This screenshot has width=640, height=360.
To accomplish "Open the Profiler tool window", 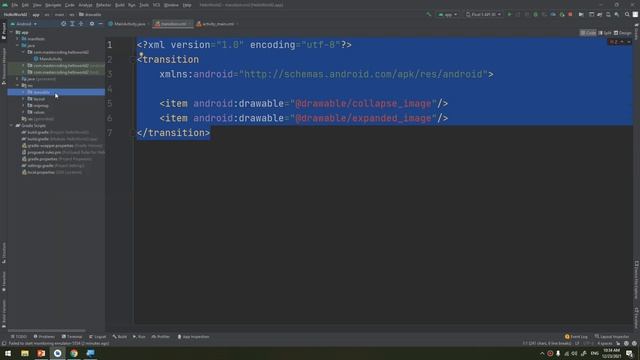I will pos(160,337).
